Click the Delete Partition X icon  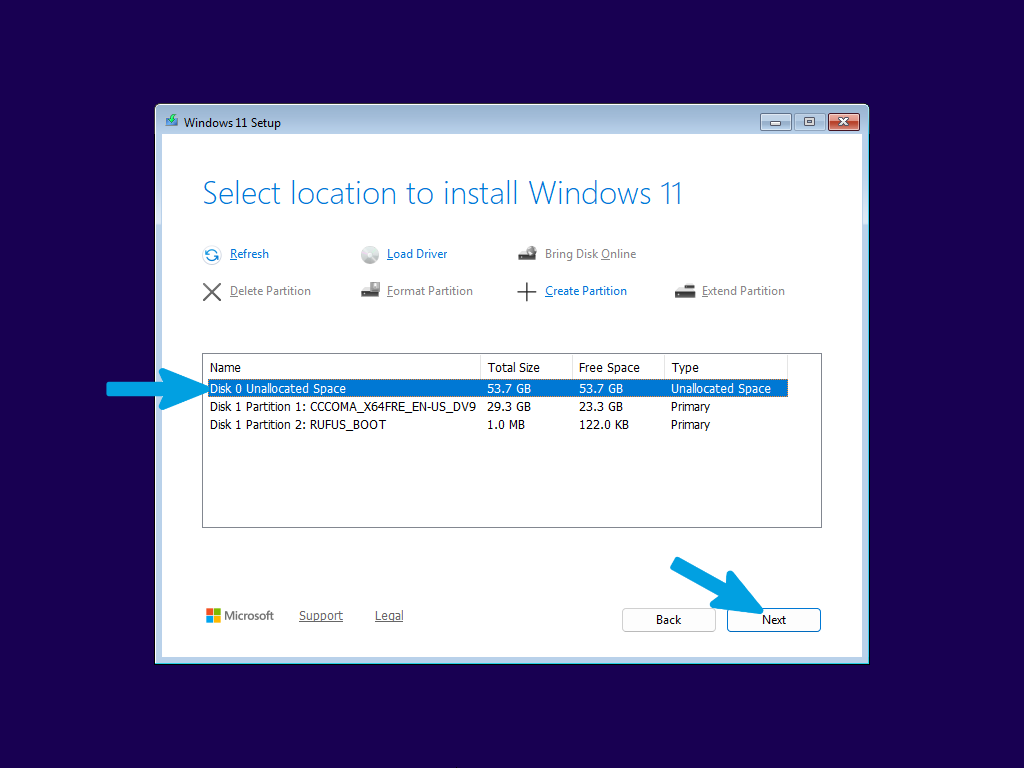coord(212,292)
